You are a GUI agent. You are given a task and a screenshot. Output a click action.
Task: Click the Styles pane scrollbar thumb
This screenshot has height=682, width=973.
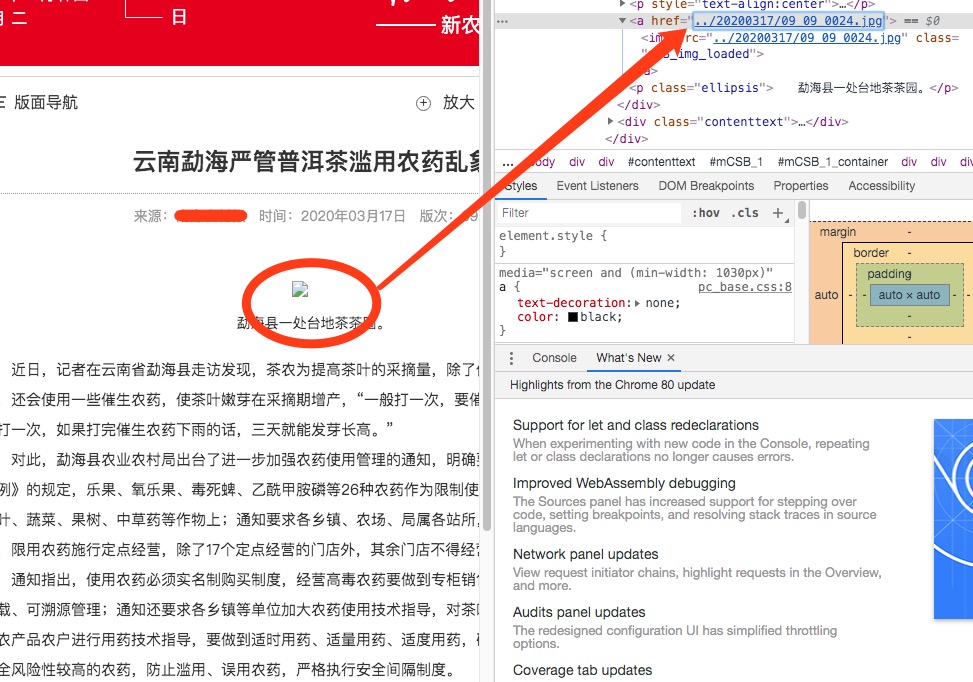pos(802,210)
